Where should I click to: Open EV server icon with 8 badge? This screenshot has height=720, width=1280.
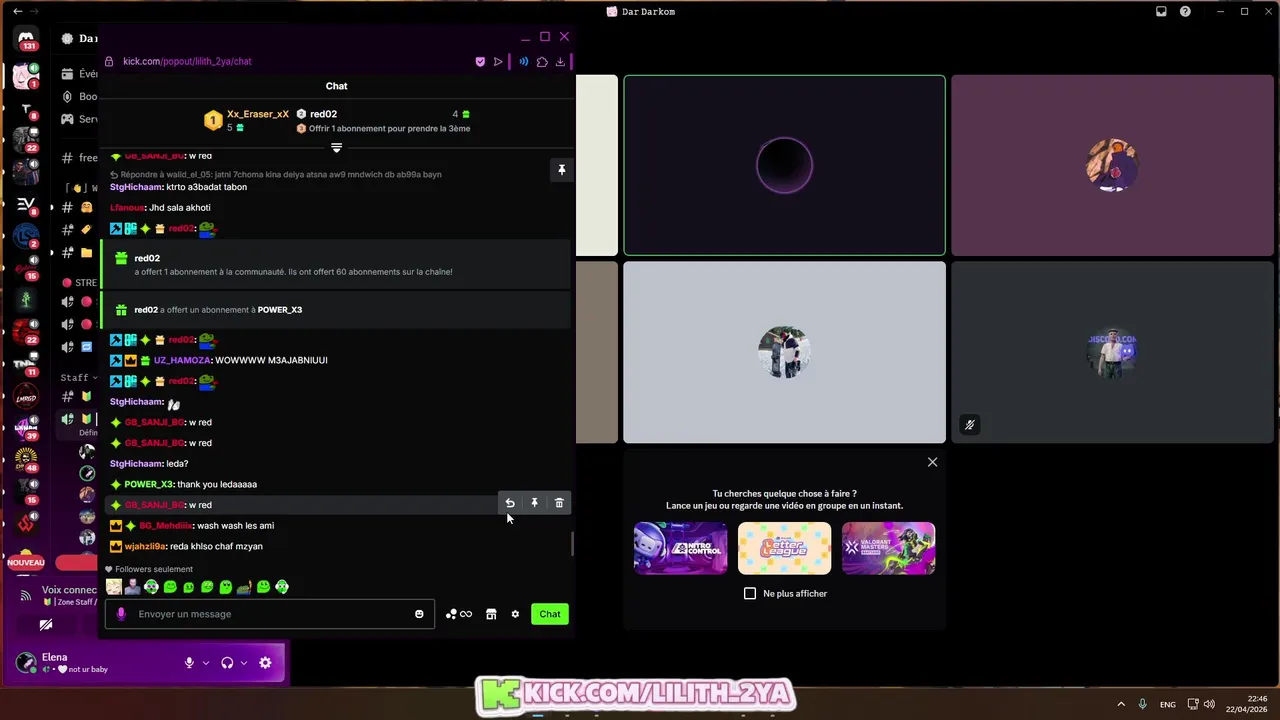click(x=26, y=204)
